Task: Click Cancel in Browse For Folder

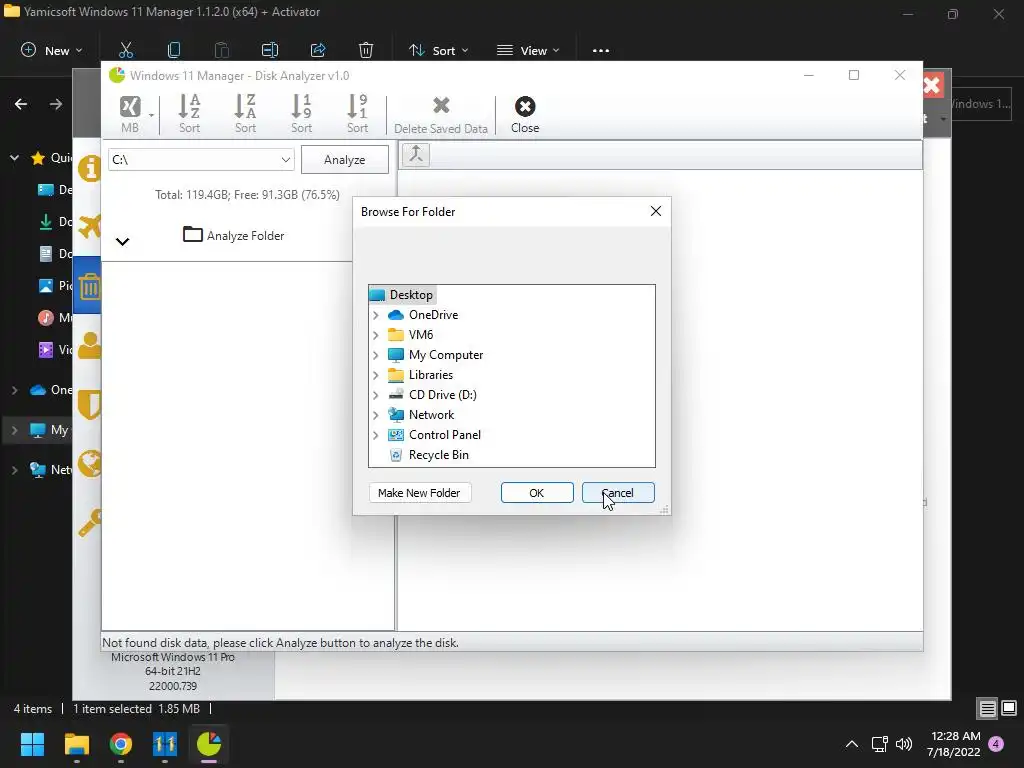Action: [x=618, y=492]
